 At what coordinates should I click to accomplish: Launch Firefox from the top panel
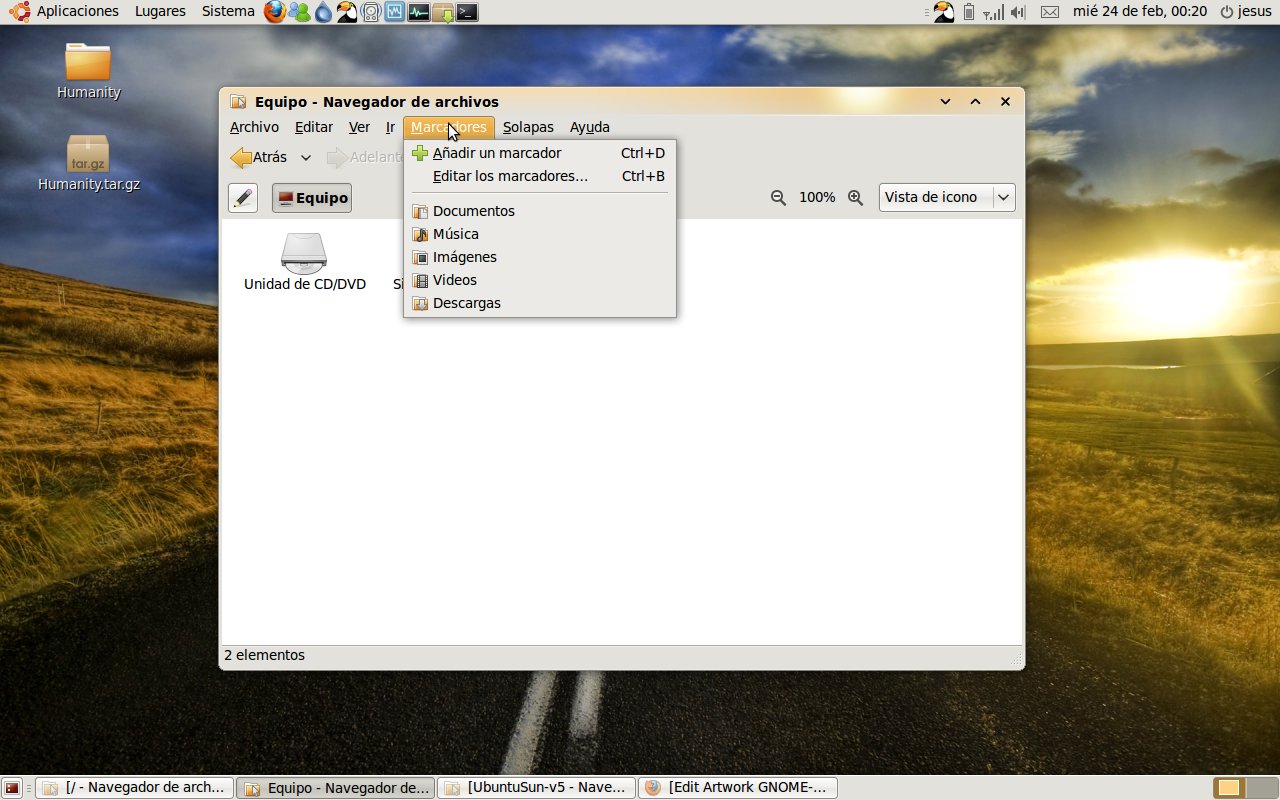click(x=275, y=12)
